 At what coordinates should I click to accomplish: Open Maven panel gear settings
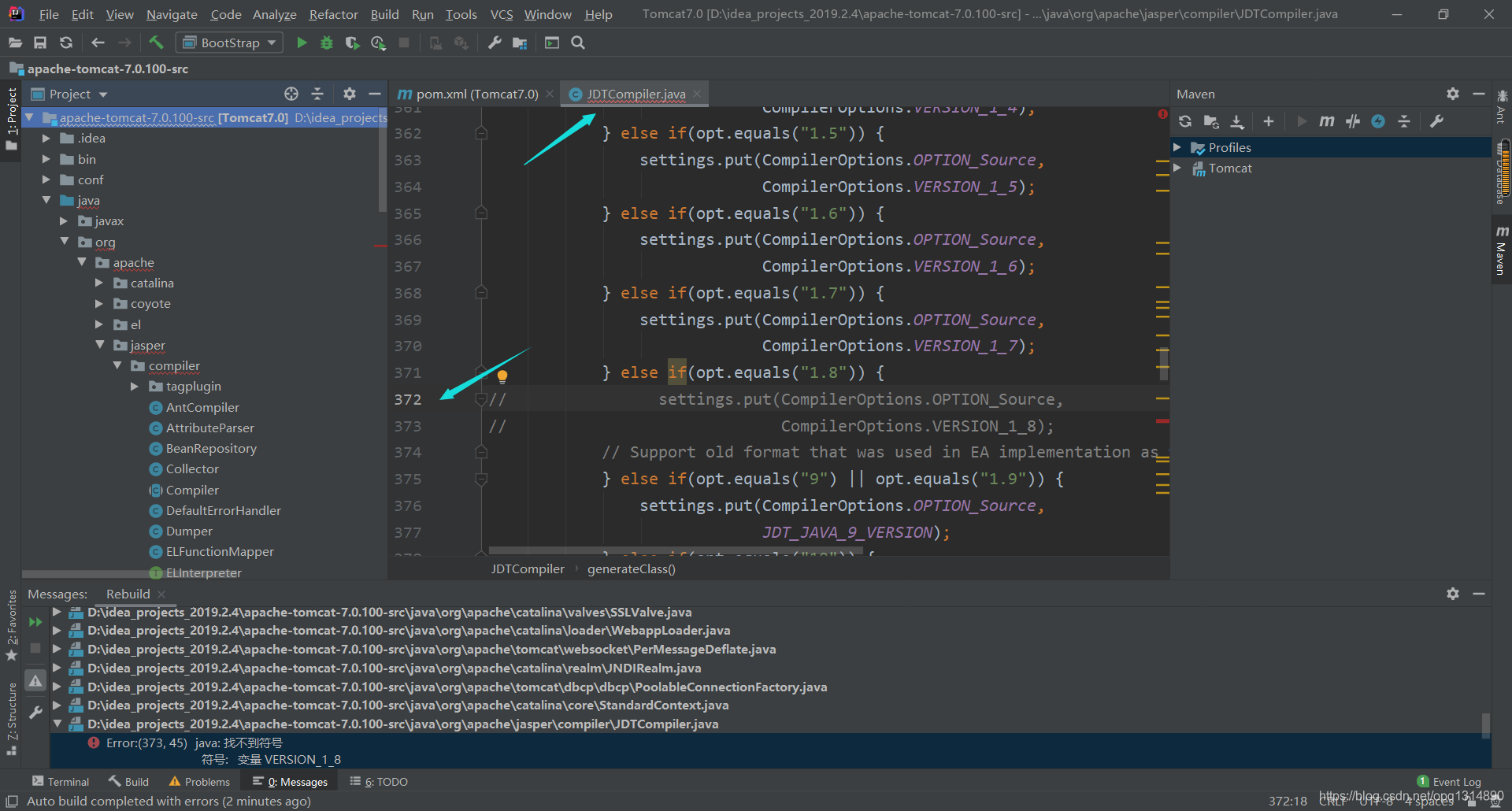coord(1453,94)
